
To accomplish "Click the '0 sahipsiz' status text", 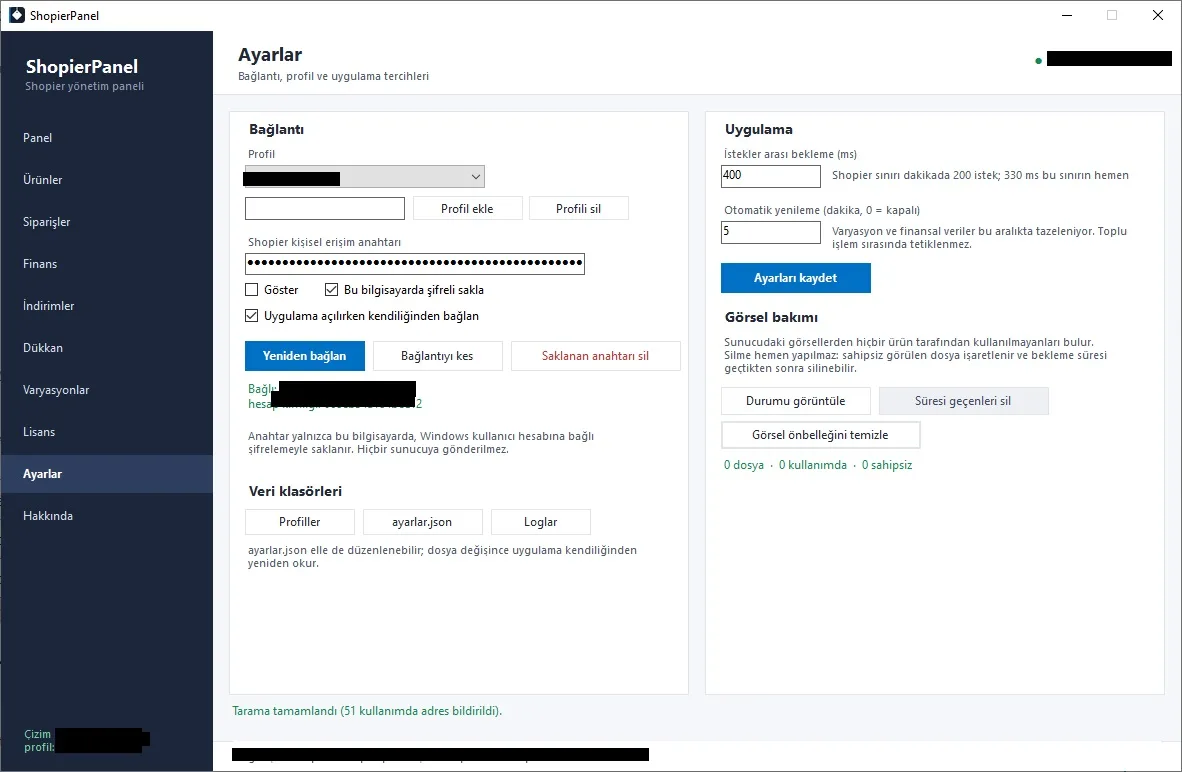I will (x=886, y=465).
